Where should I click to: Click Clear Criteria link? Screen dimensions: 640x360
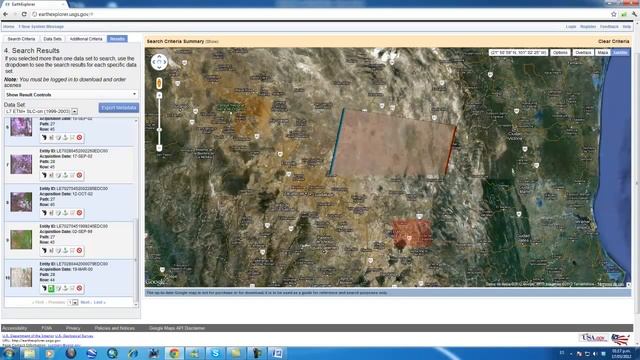click(613, 41)
